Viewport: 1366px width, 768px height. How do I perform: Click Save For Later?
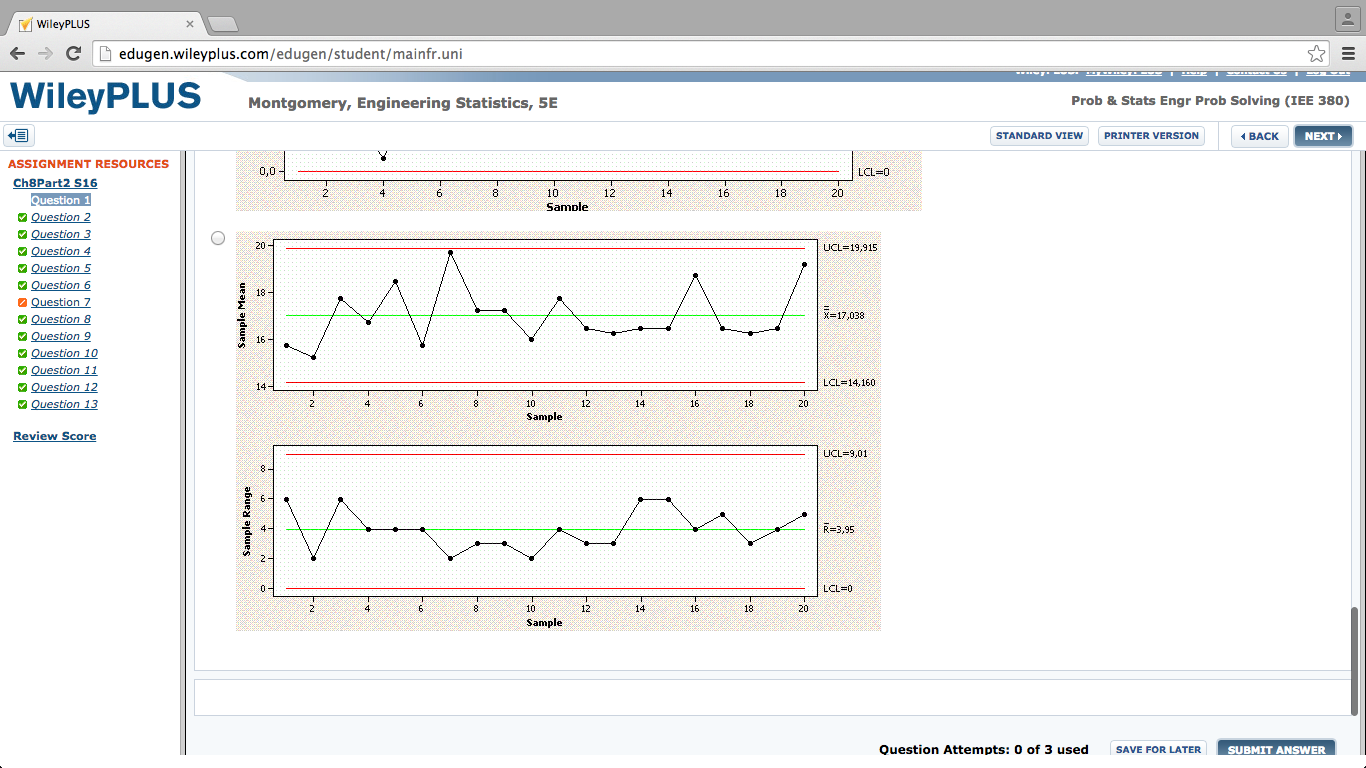click(x=1158, y=749)
